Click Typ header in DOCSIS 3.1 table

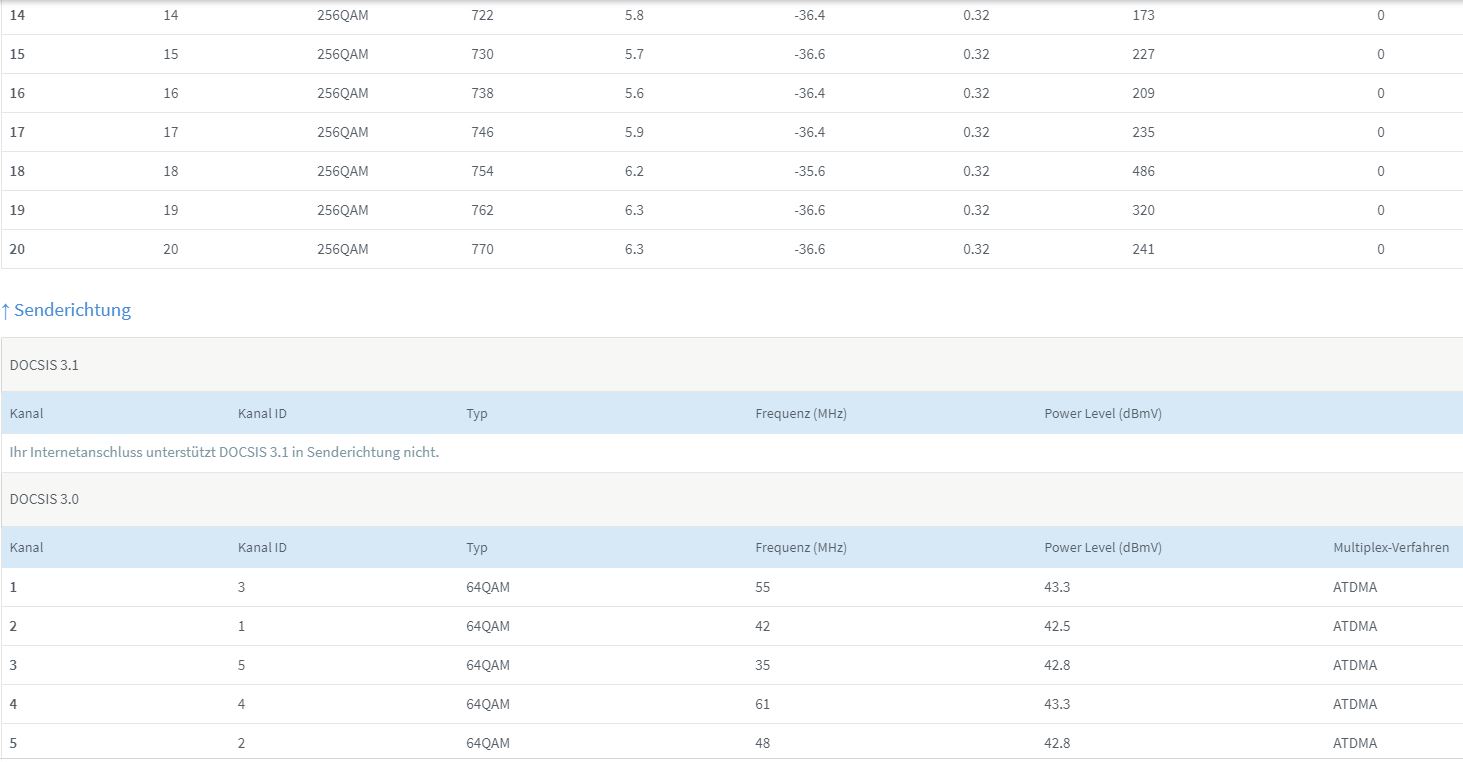pyautogui.click(x=477, y=414)
